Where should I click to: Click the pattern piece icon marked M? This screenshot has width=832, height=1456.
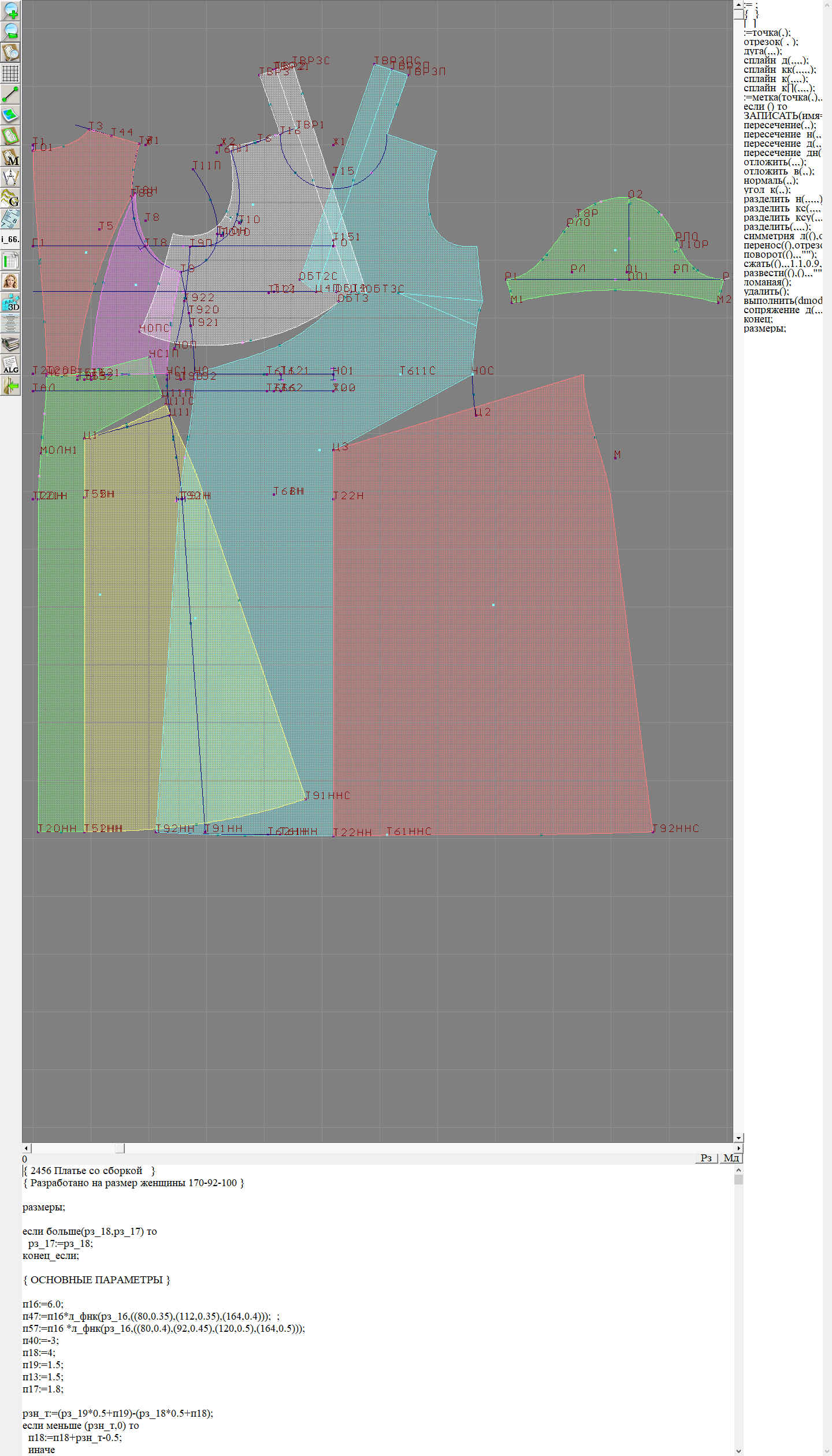(x=10, y=157)
